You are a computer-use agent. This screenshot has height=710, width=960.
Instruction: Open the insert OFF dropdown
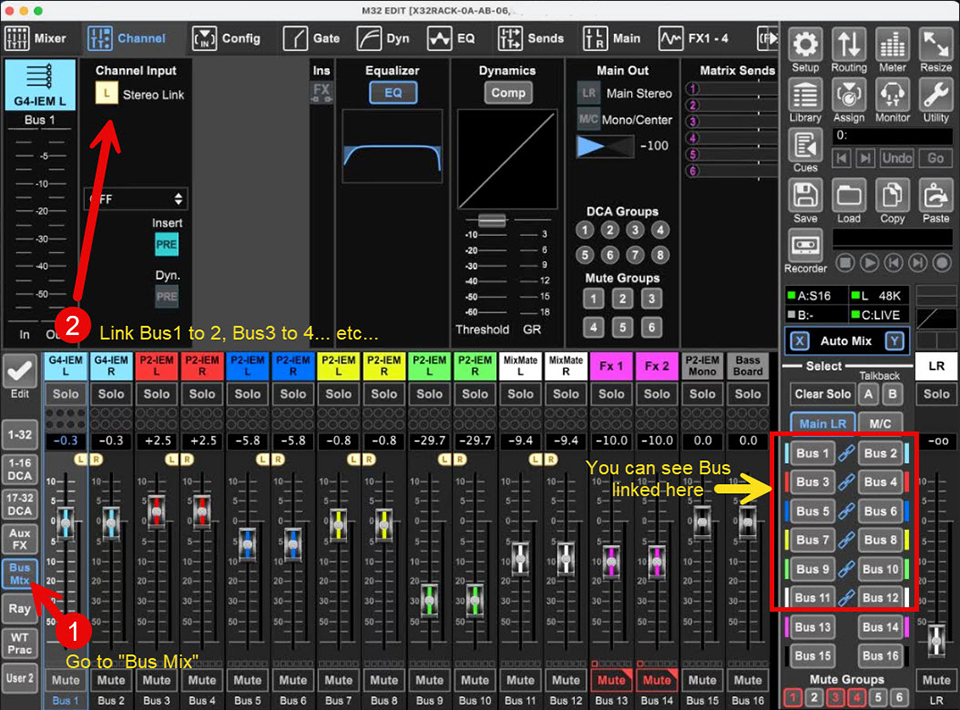135,199
